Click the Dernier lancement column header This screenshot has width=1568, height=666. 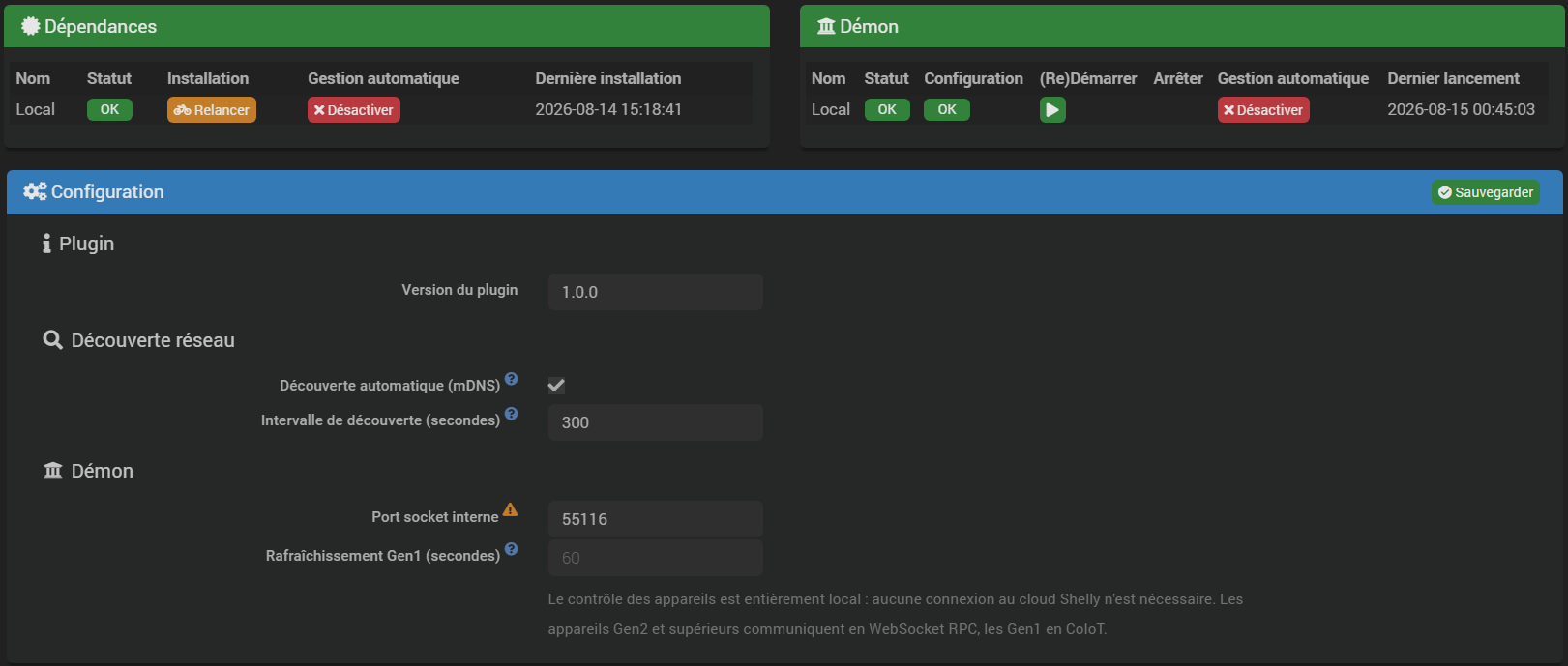pyautogui.click(x=1453, y=78)
